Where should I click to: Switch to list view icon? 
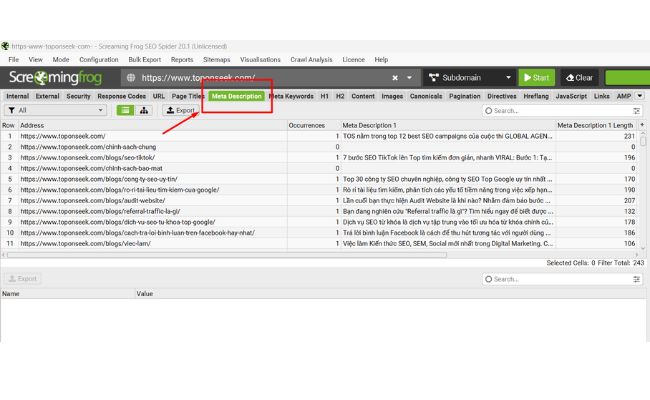tap(126, 111)
